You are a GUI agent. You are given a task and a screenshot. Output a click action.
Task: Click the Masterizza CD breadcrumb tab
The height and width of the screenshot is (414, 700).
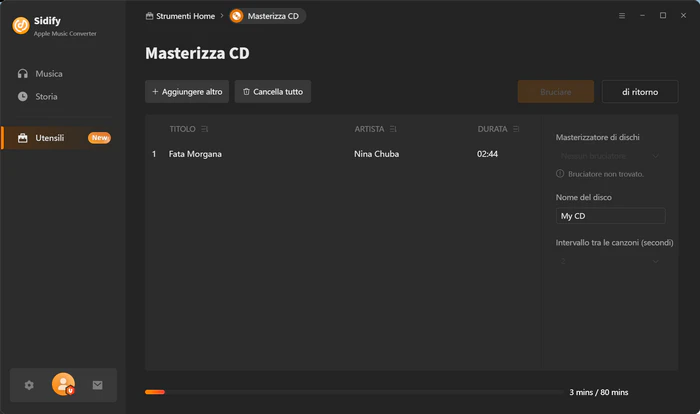(x=267, y=16)
